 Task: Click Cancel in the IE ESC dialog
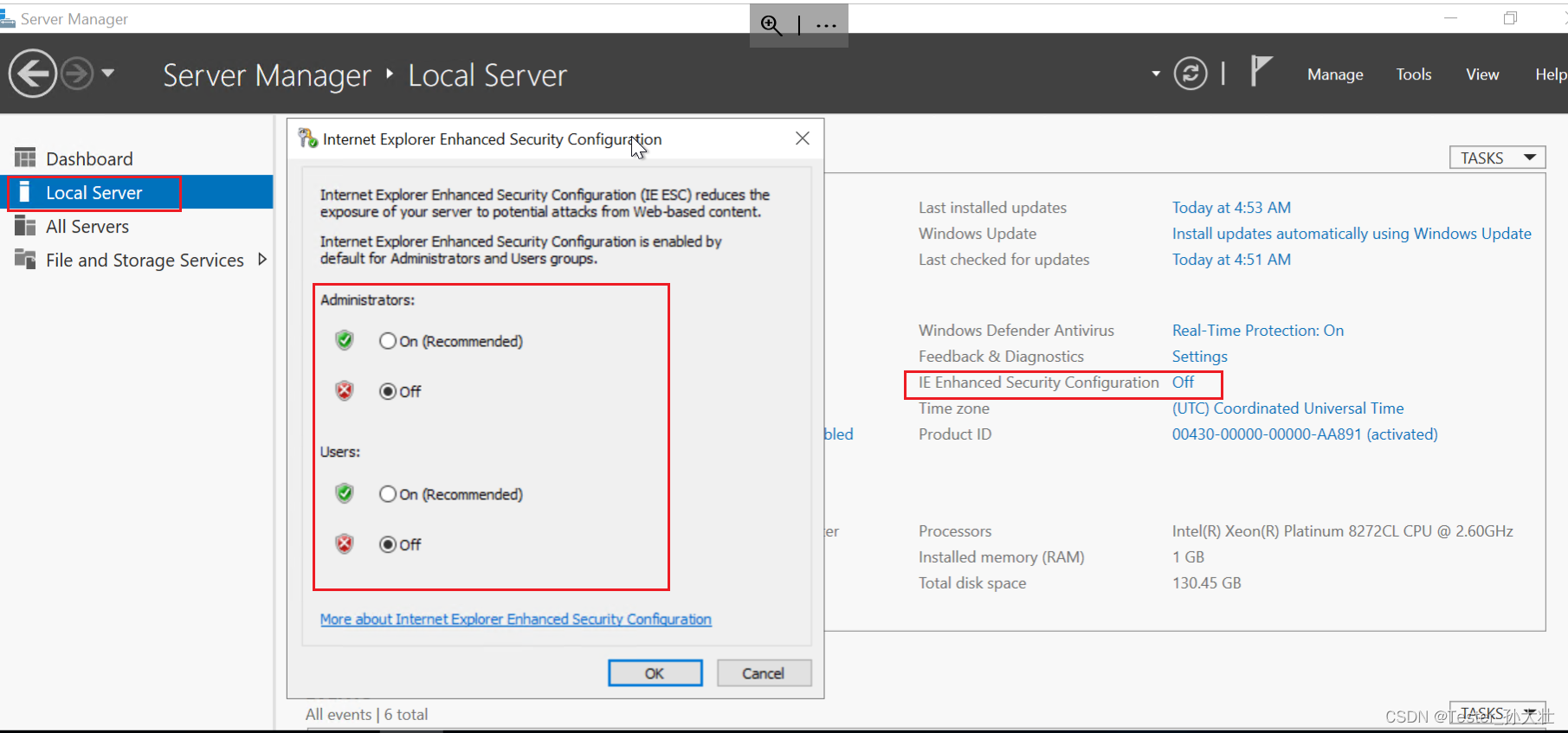point(764,673)
